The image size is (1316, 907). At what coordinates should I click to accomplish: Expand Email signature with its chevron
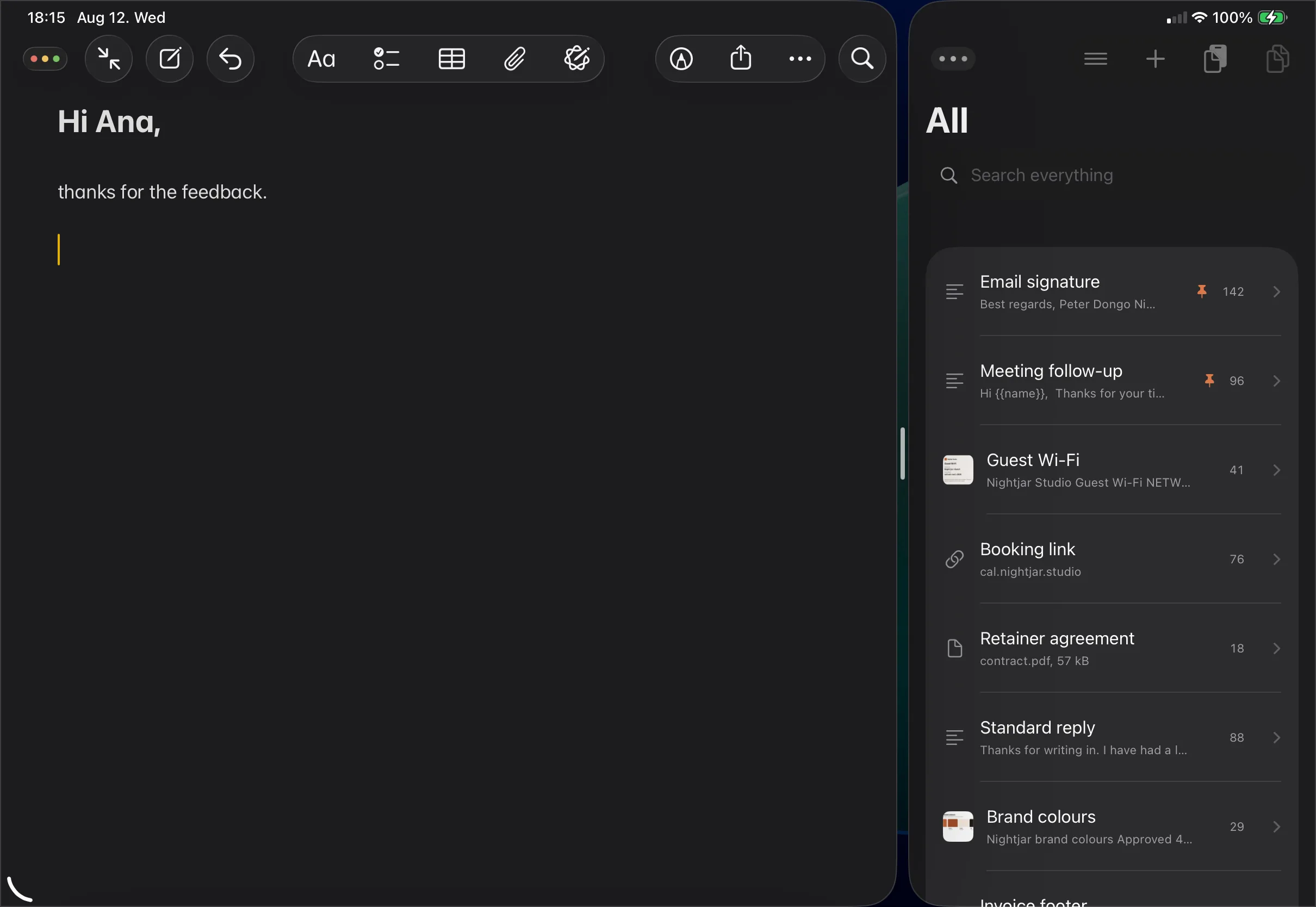click(1277, 291)
